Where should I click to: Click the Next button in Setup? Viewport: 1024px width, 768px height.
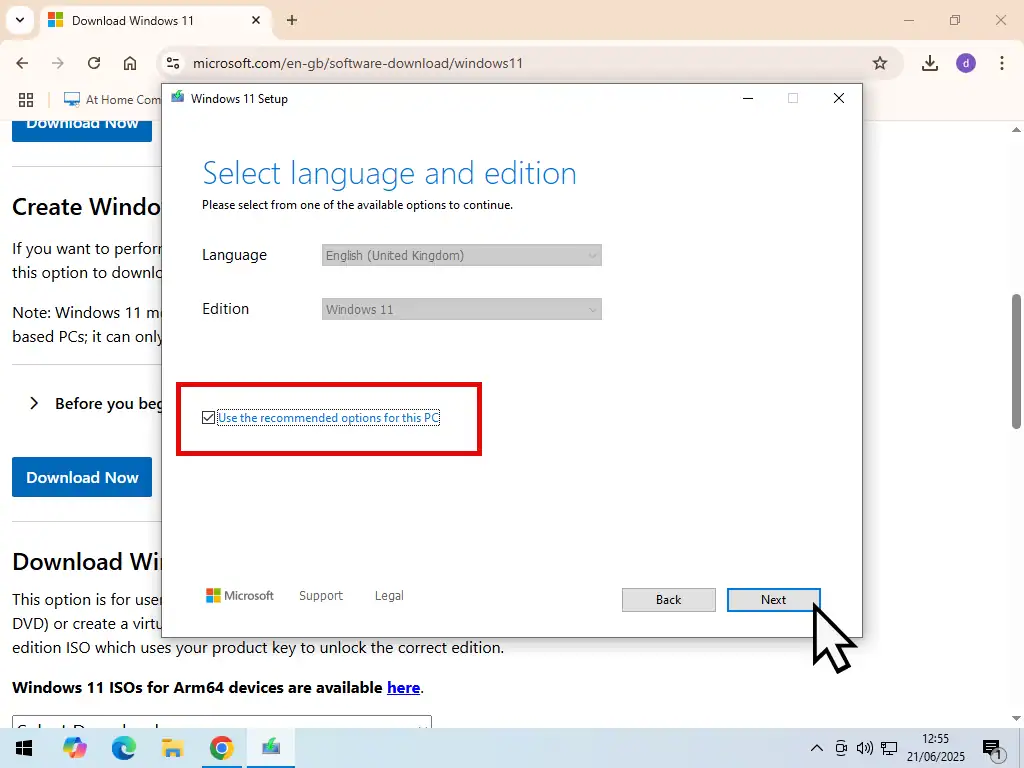click(x=773, y=600)
